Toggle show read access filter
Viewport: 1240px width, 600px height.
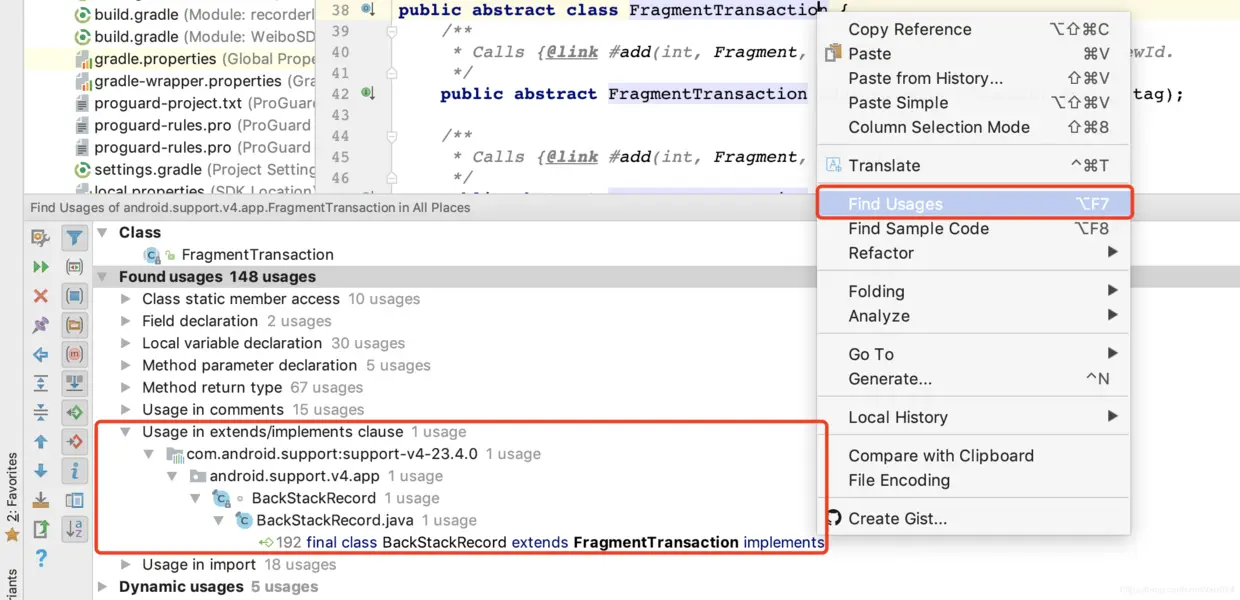(74, 412)
